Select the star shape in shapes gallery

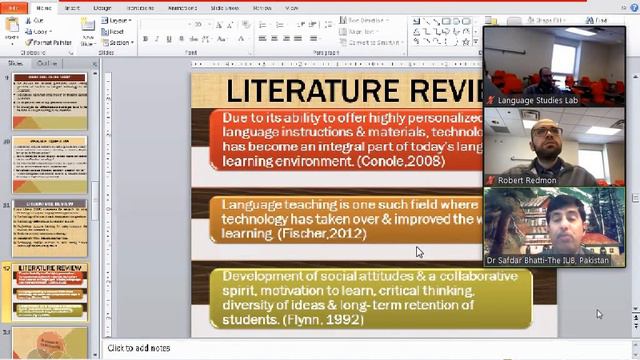(x=466, y=42)
